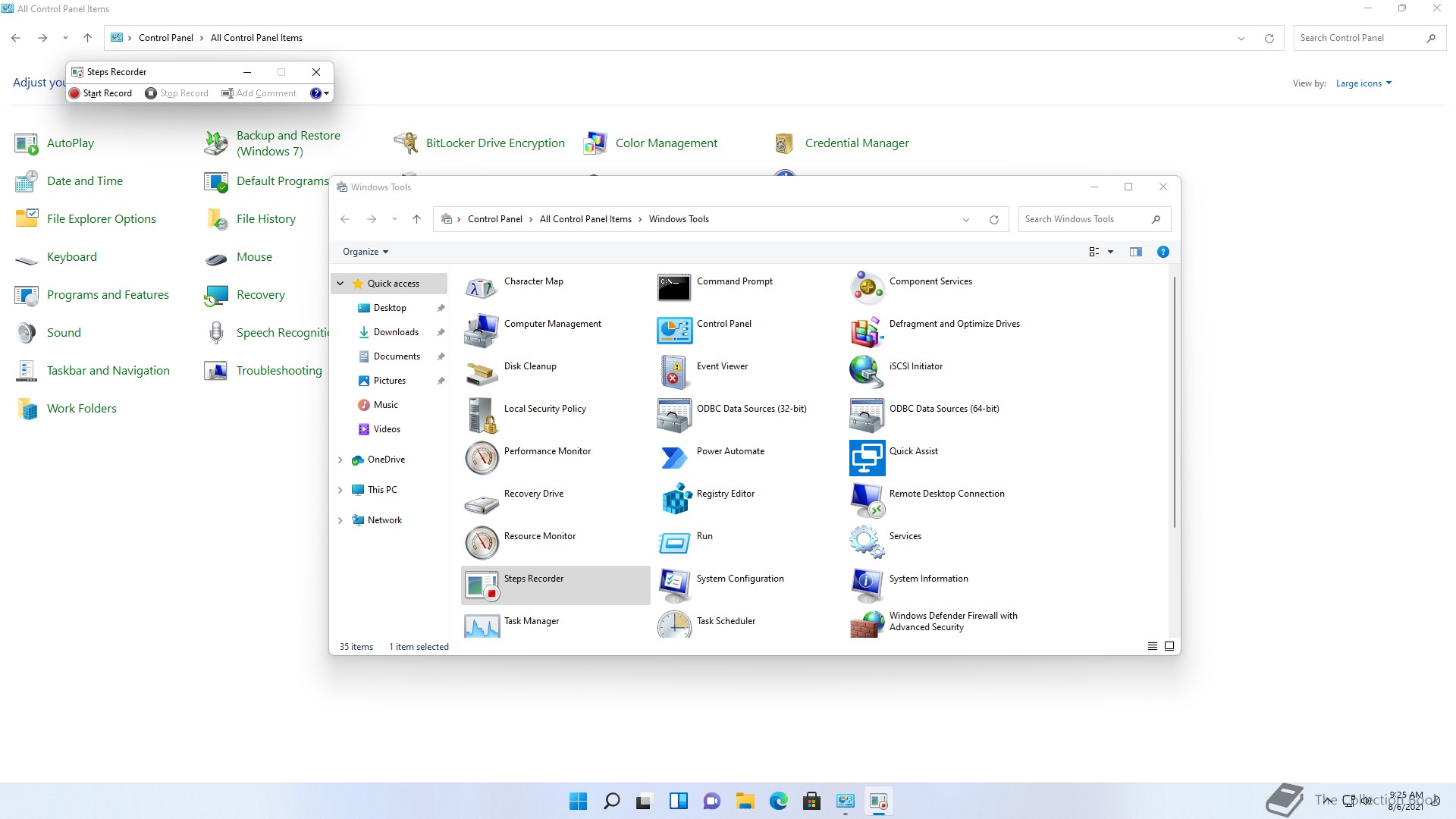Switch to large thumbnails view in status bar
The width and height of the screenshot is (1456, 819).
click(1169, 646)
